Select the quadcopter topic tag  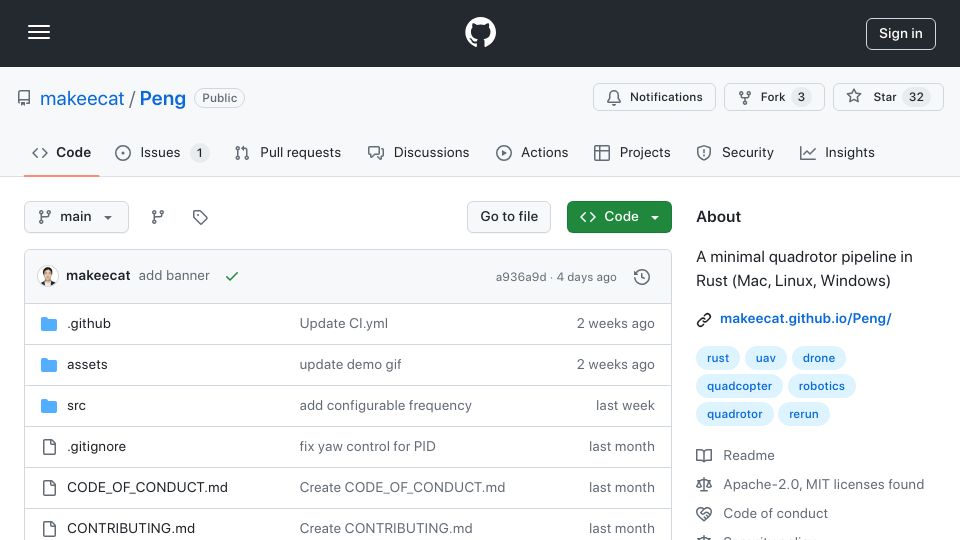(x=739, y=386)
